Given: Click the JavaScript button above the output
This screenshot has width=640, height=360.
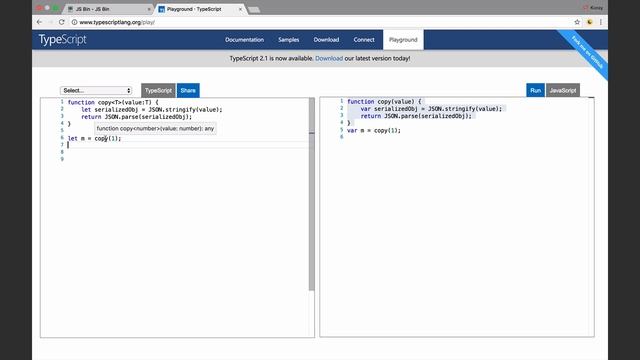Looking at the screenshot, I should tap(563, 90).
